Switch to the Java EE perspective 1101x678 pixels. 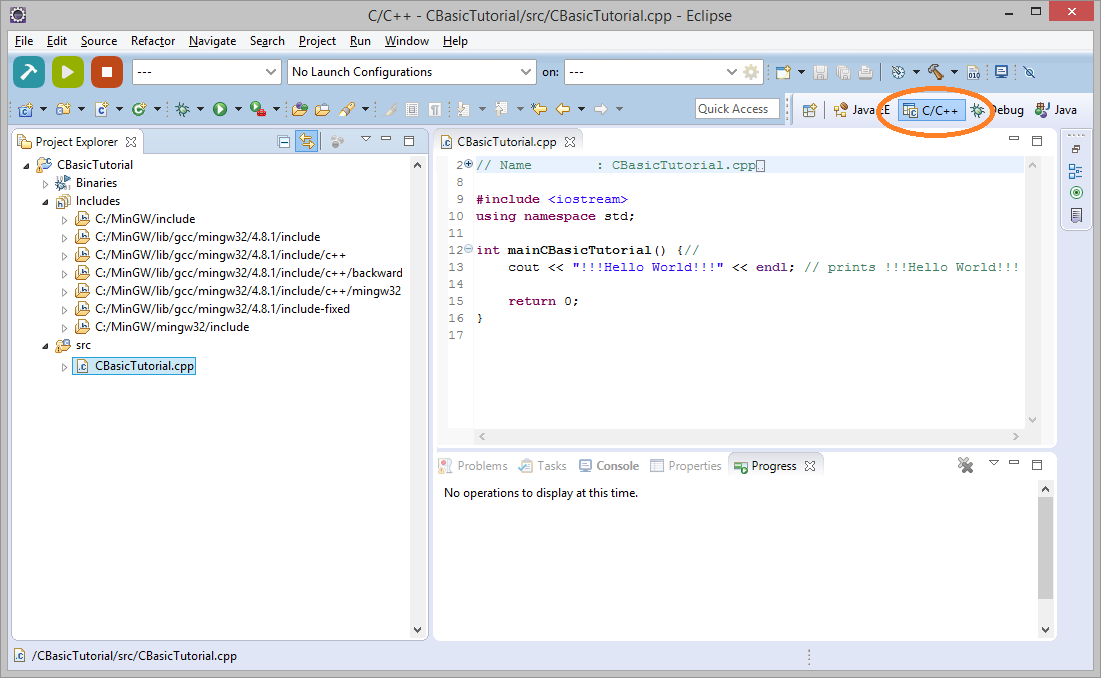(861, 109)
